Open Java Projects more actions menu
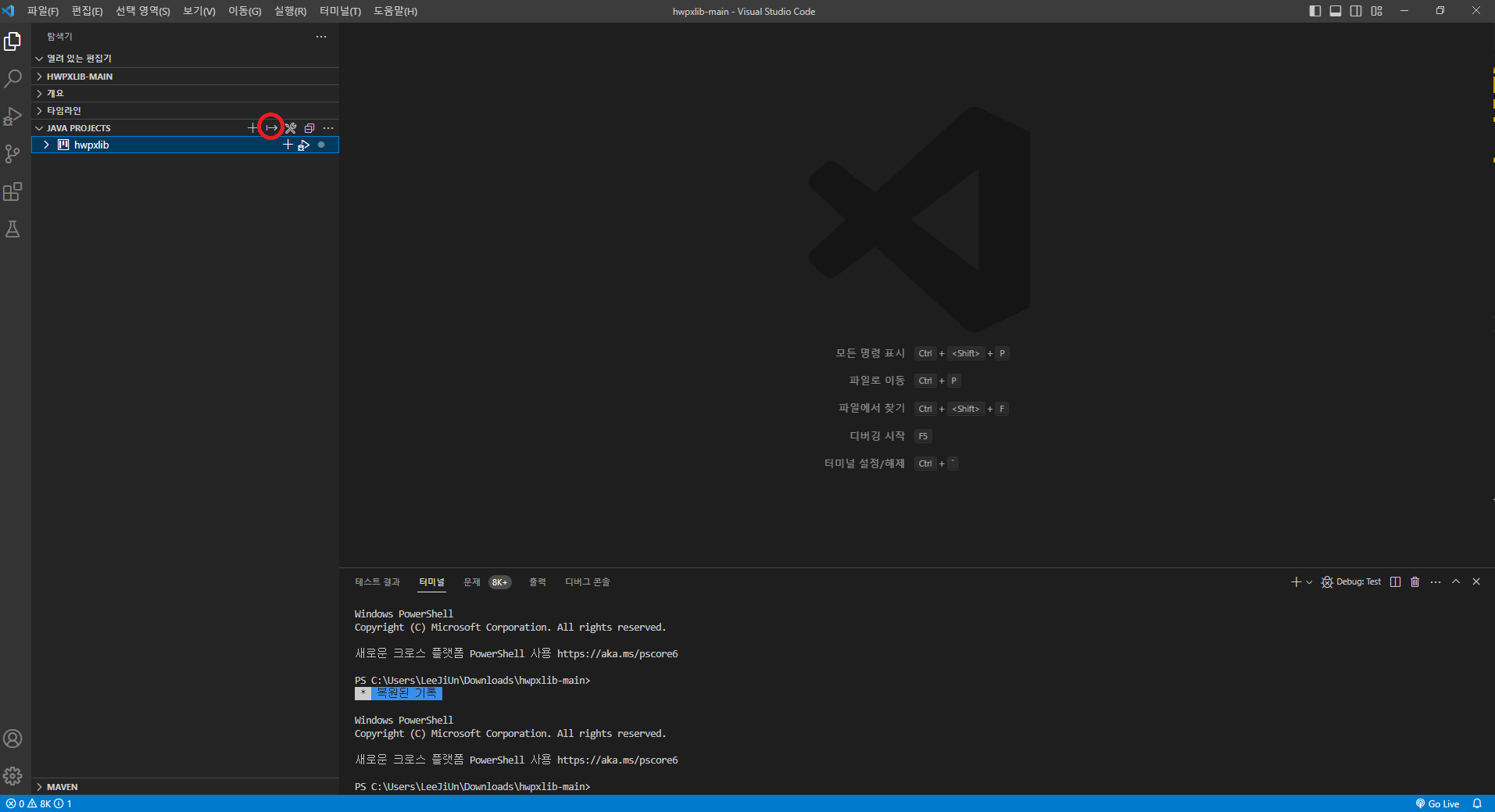The width and height of the screenshot is (1495, 812). [x=328, y=127]
